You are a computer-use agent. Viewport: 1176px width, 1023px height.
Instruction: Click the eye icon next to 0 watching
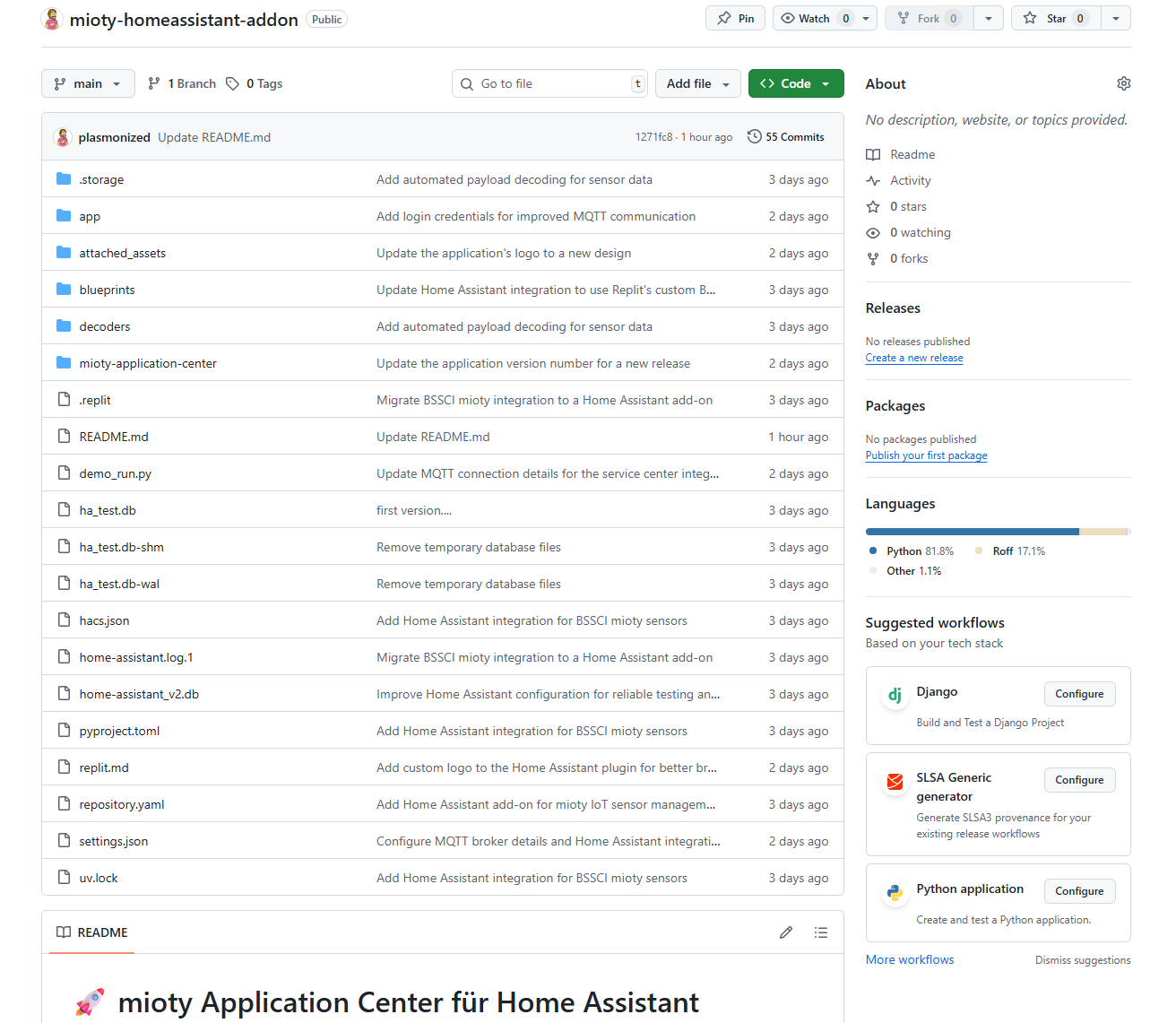click(x=873, y=233)
